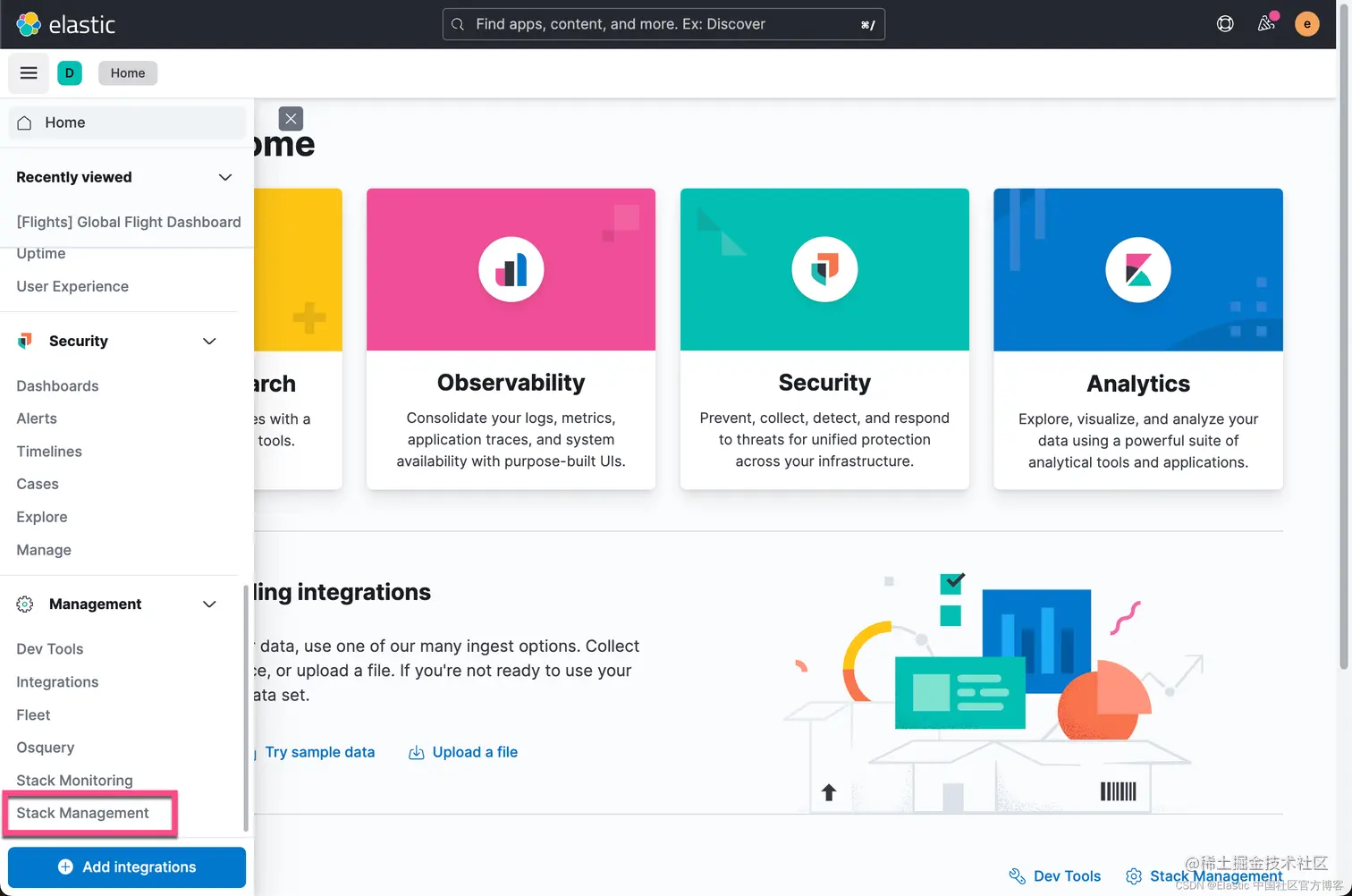1352x896 pixels.
Task: Open Stack Management in sidebar
Action: [x=82, y=813]
